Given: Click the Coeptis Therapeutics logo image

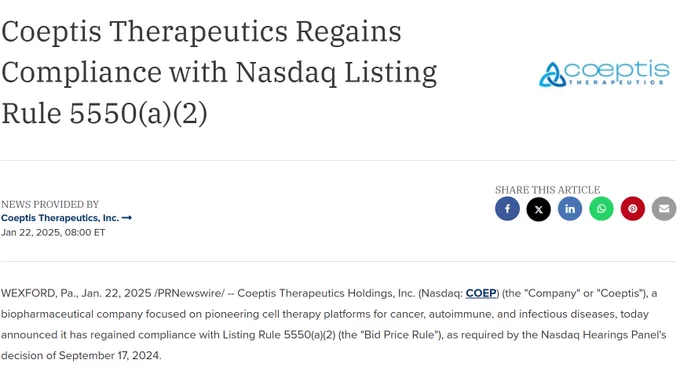Looking at the screenshot, I should (604, 74).
